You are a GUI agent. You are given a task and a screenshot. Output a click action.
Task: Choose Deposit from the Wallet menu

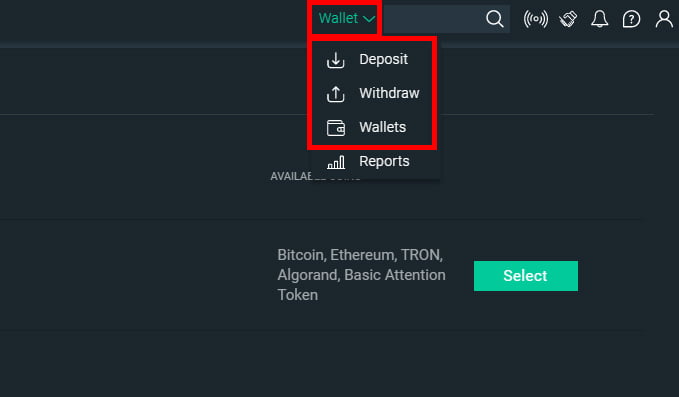(383, 59)
